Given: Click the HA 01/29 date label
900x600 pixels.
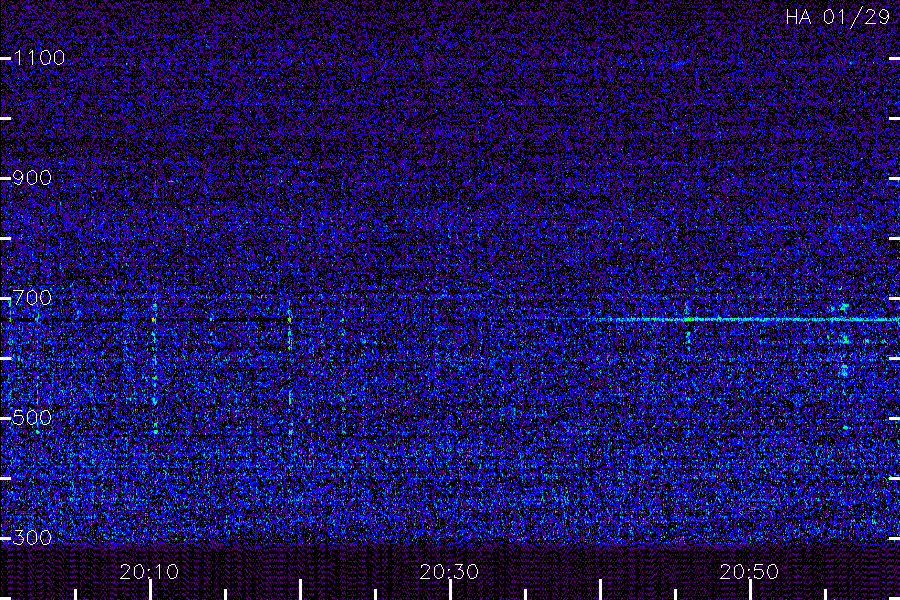Looking at the screenshot, I should 837,17.
